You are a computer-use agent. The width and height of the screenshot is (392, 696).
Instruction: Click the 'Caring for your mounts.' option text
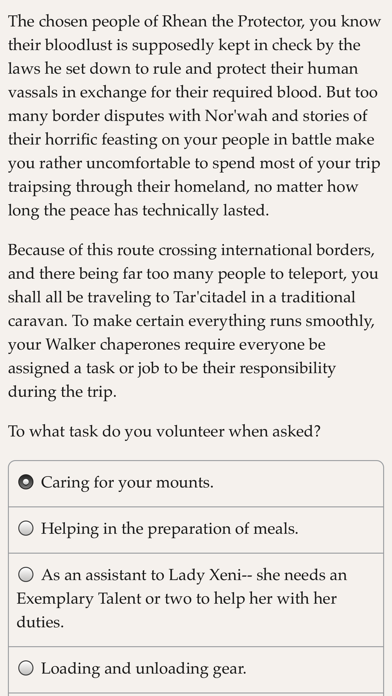tap(127, 483)
